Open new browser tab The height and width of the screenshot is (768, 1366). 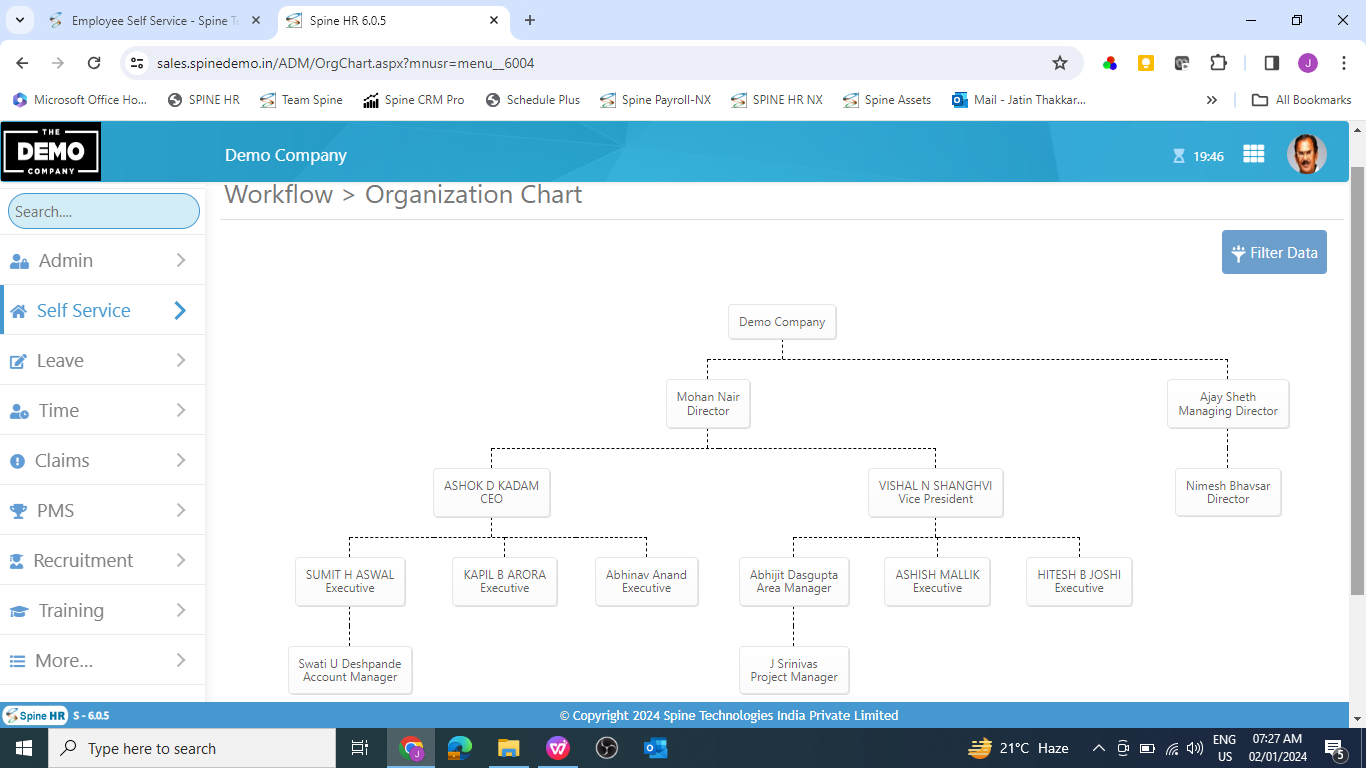[x=530, y=20]
